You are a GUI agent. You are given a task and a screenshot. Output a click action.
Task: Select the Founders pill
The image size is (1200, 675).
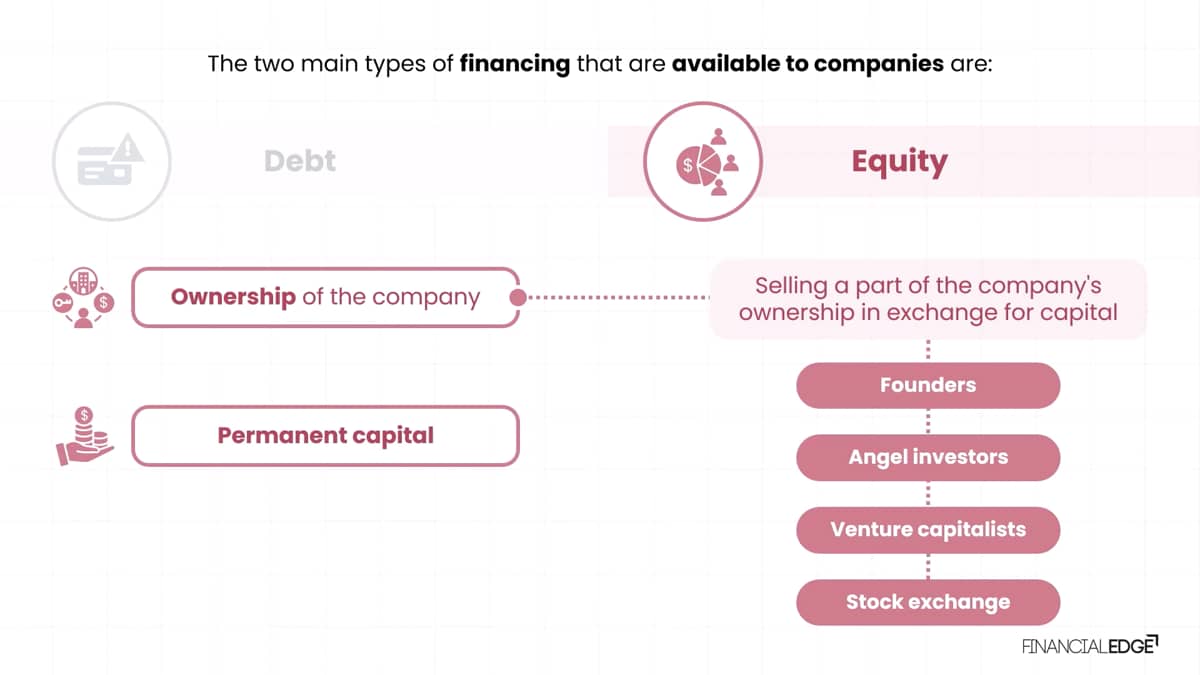pyautogui.click(x=928, y=385)
